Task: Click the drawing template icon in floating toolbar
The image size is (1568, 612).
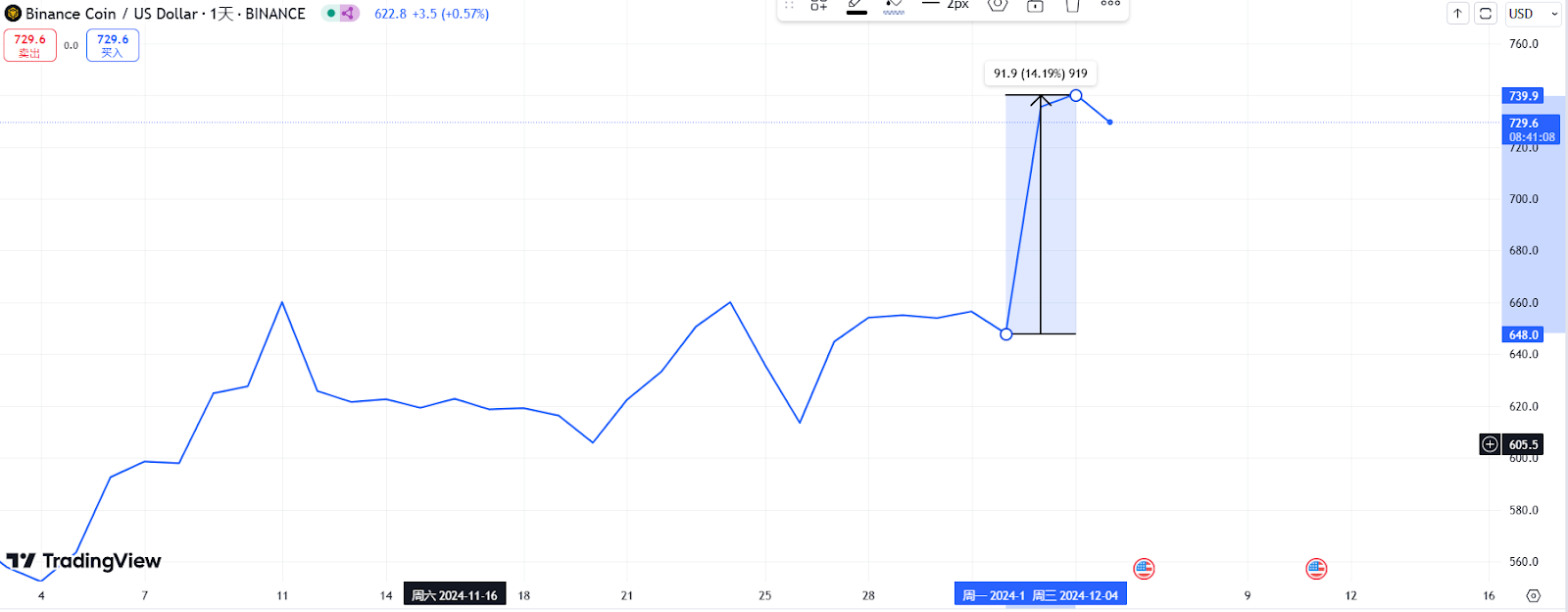Action: tap(818, 6)
